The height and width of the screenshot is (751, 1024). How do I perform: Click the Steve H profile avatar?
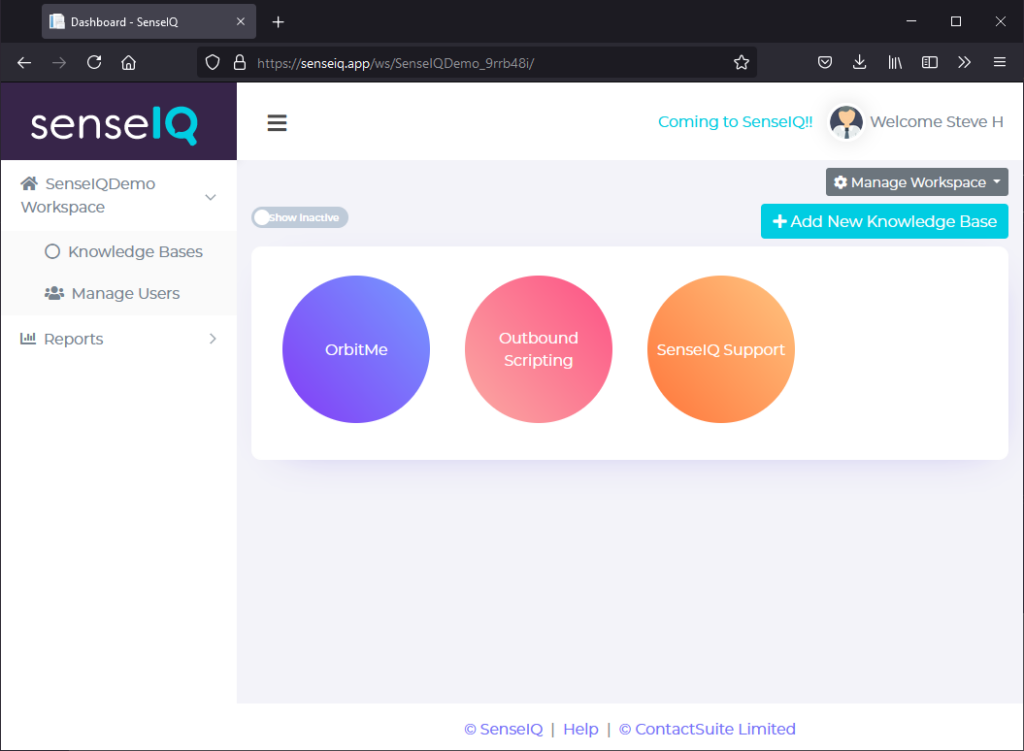(846, 121)
